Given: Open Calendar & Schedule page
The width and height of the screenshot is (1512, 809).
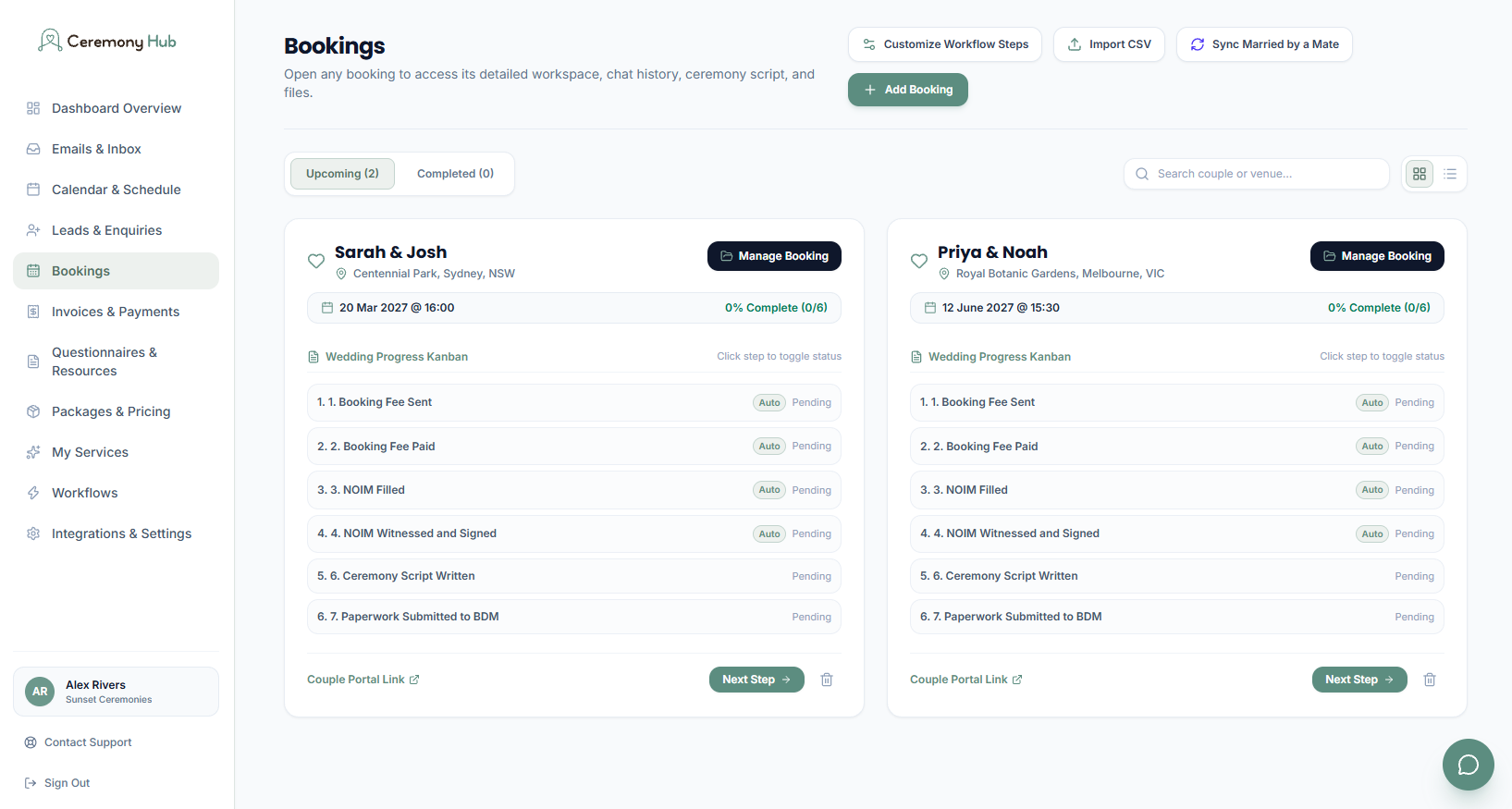Looking at the screenshot, I should (x=117, y=190).
